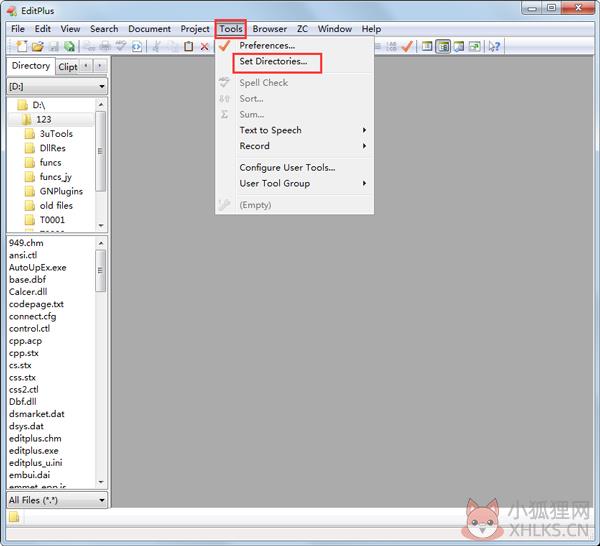Image resolution: width=600 pixels, height=546 pixels.
Task: Click the toolbar Preferences checkmark icon
Action: pos(407,47)
